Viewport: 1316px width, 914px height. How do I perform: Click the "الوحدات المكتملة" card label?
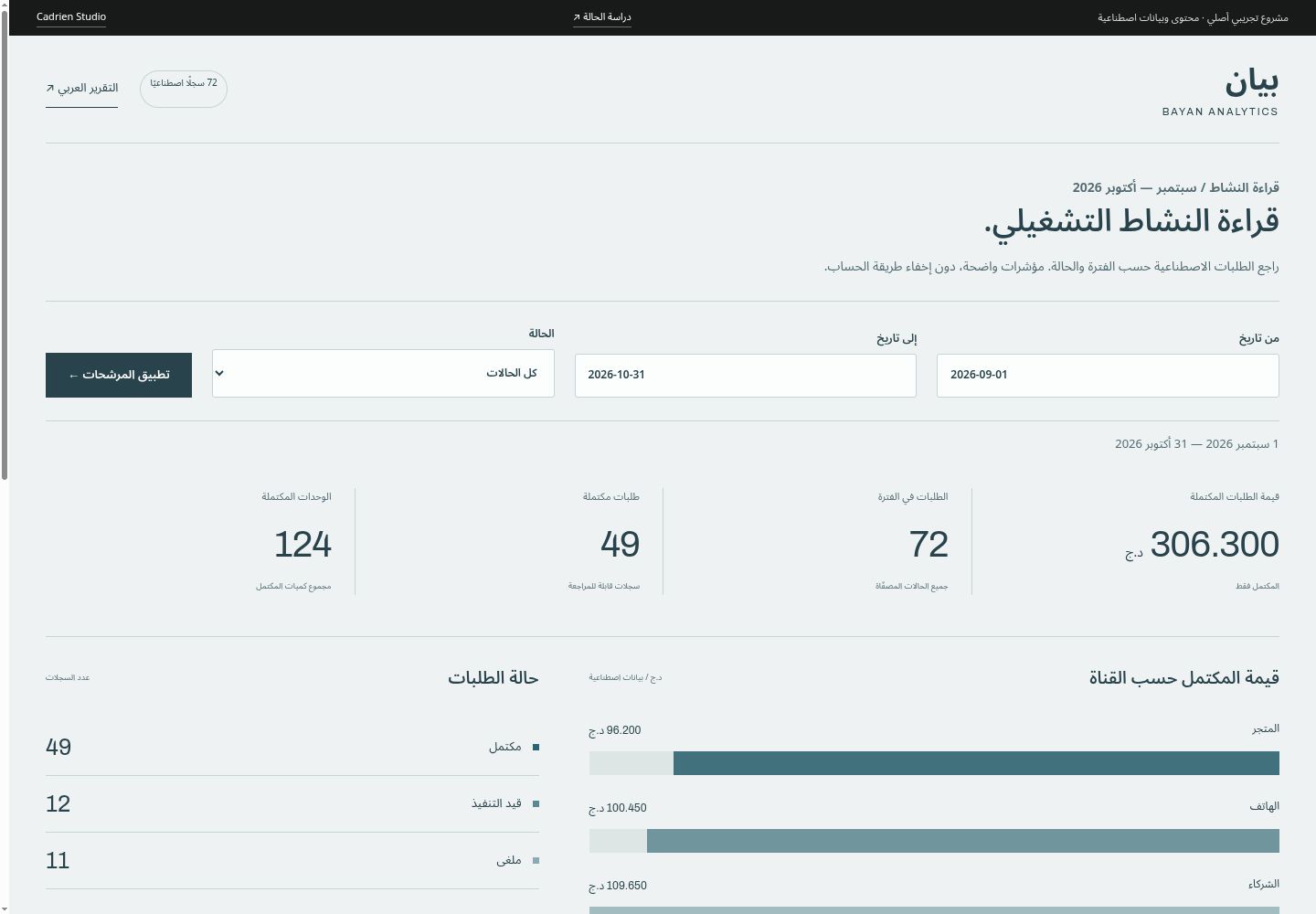pyautogui.click(x=296, y=497)
